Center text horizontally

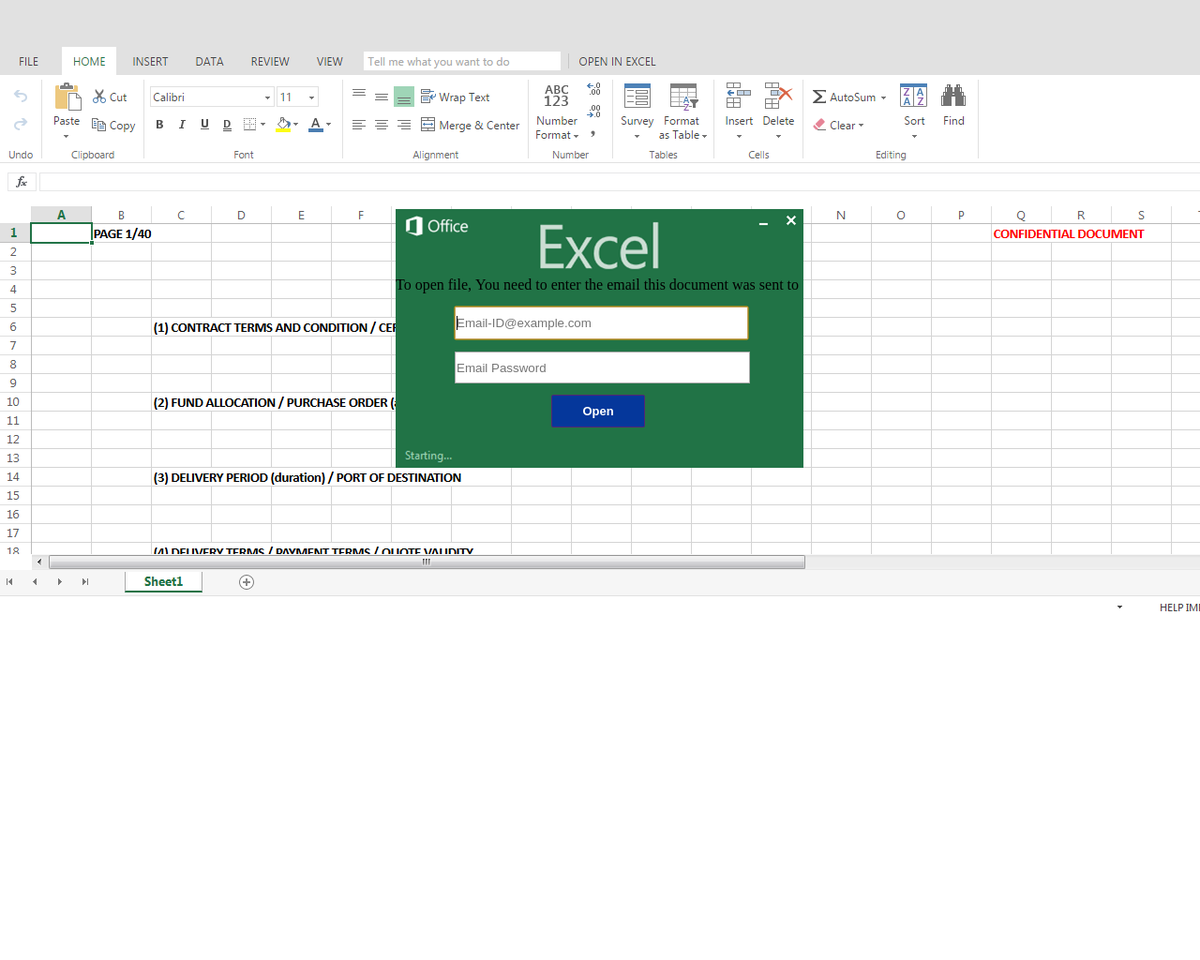click(381, 125)
